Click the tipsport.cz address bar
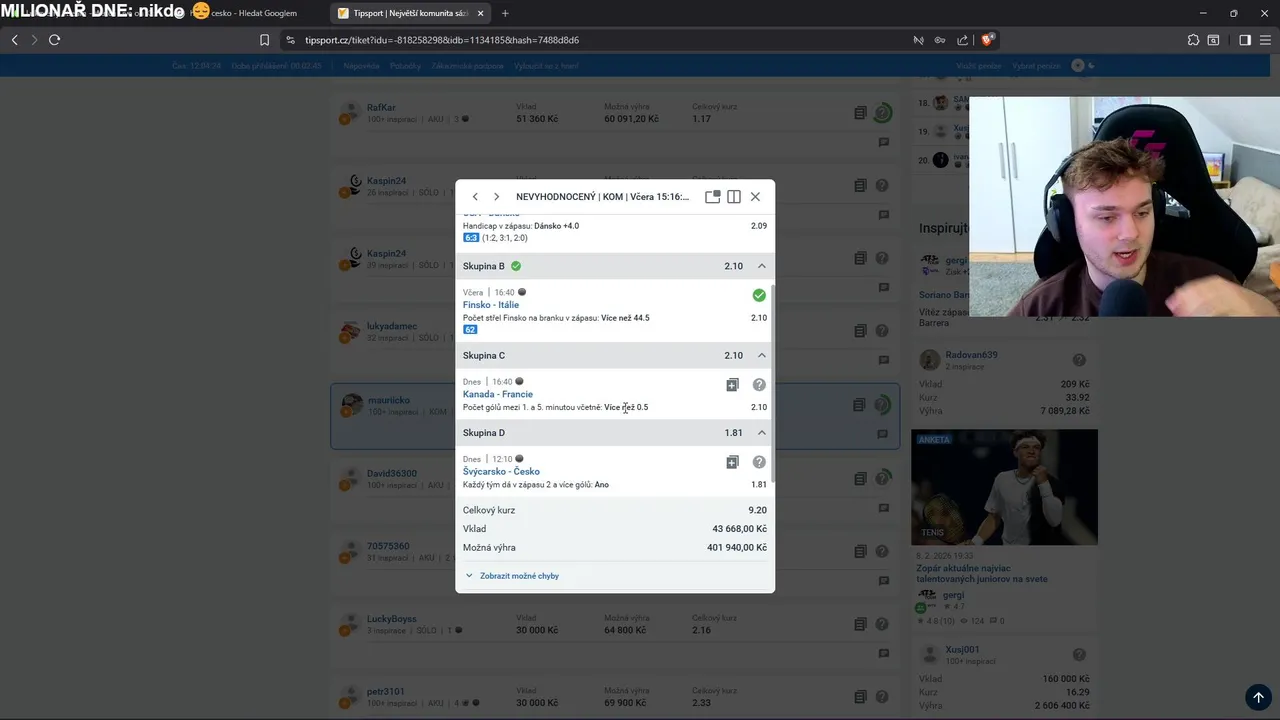 click(442, 40)
